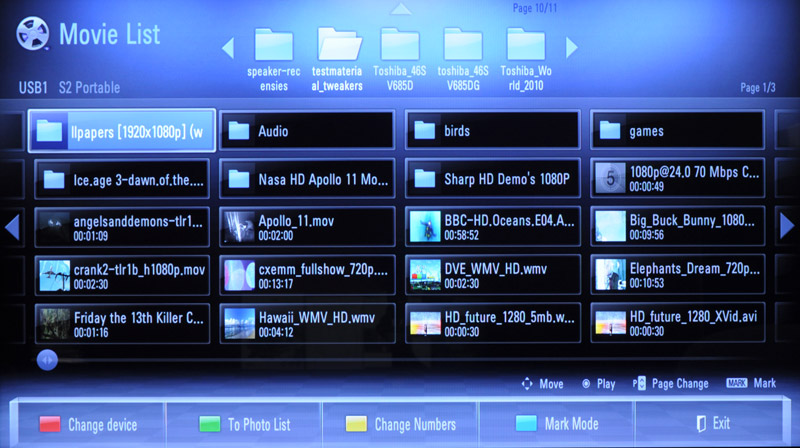Play Friday the 13th Killer C video
Image resolution: width=800 pixels, height=448 pixels.
(x=122, y=324)
